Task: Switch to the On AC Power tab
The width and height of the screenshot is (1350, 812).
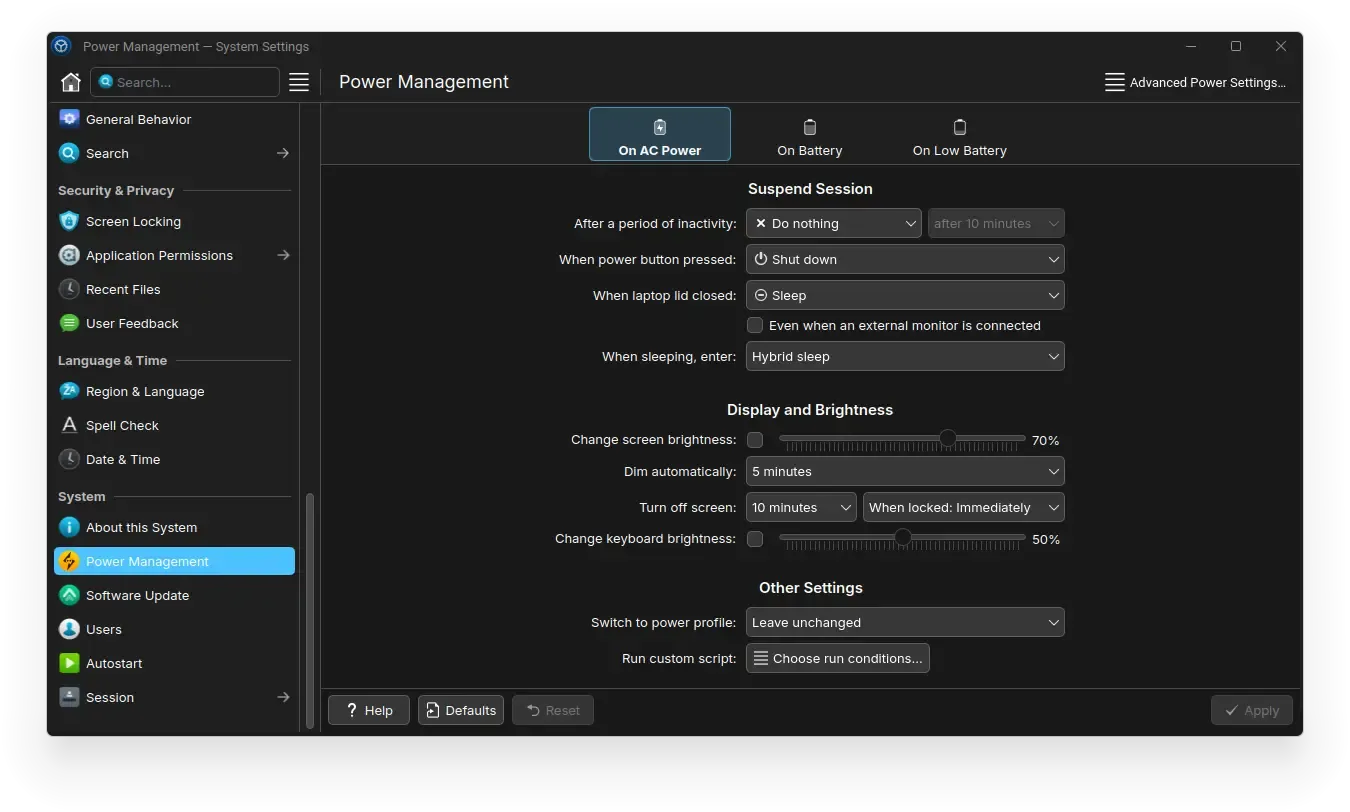Action: point(660,134)
